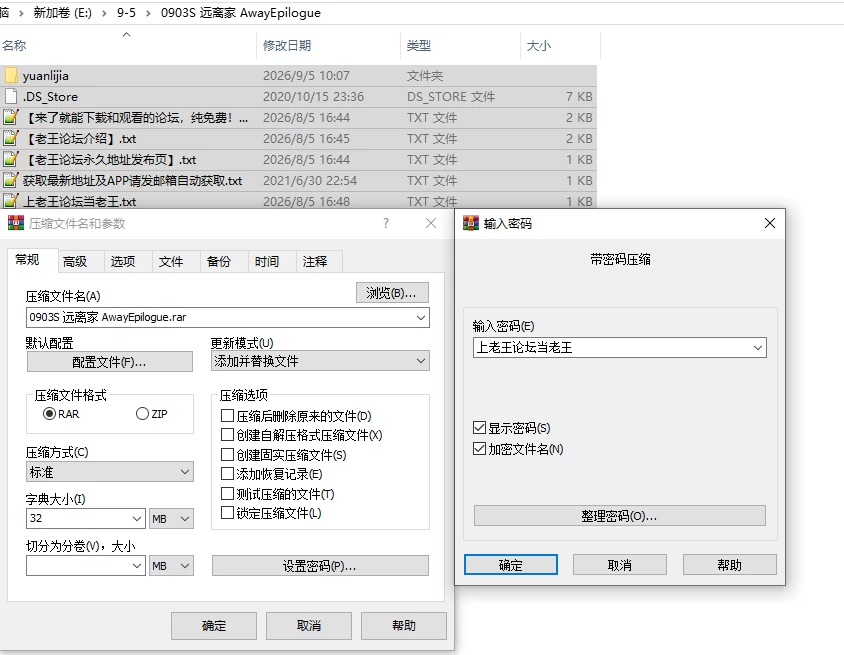The width and height of the screenshot is (844, 655).
Task: Click 帮助 in 输入密码 dialog
Action: coord(729,565)
